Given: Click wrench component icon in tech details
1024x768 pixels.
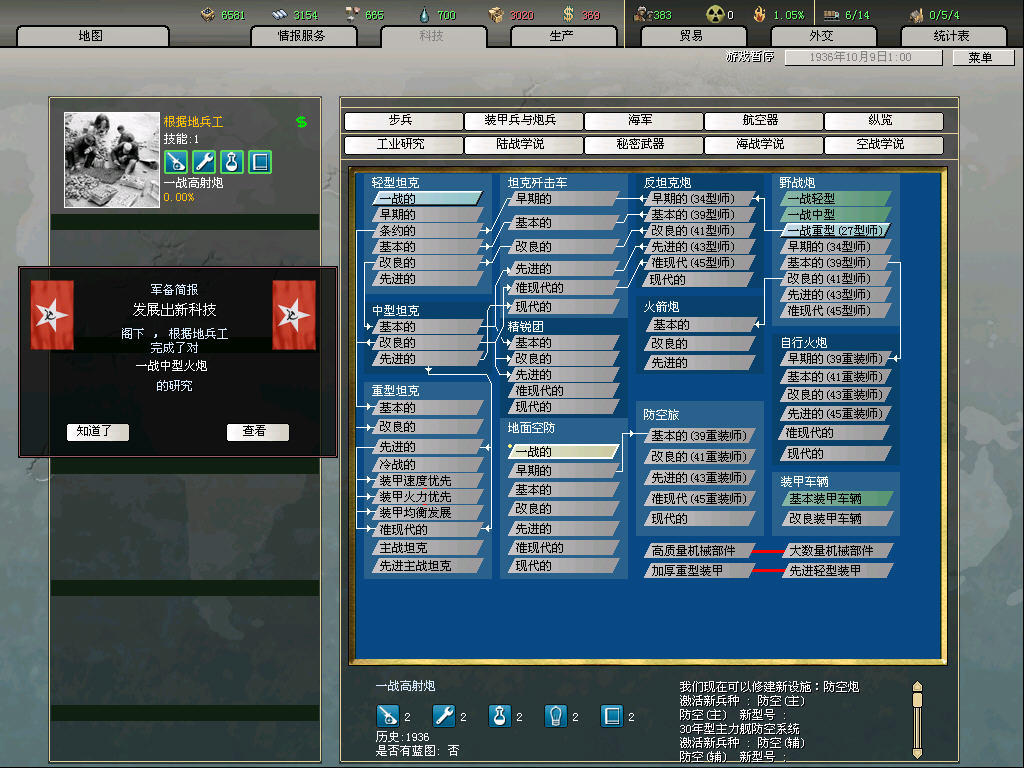Looking at the screenshot, I should coord(443,716).
